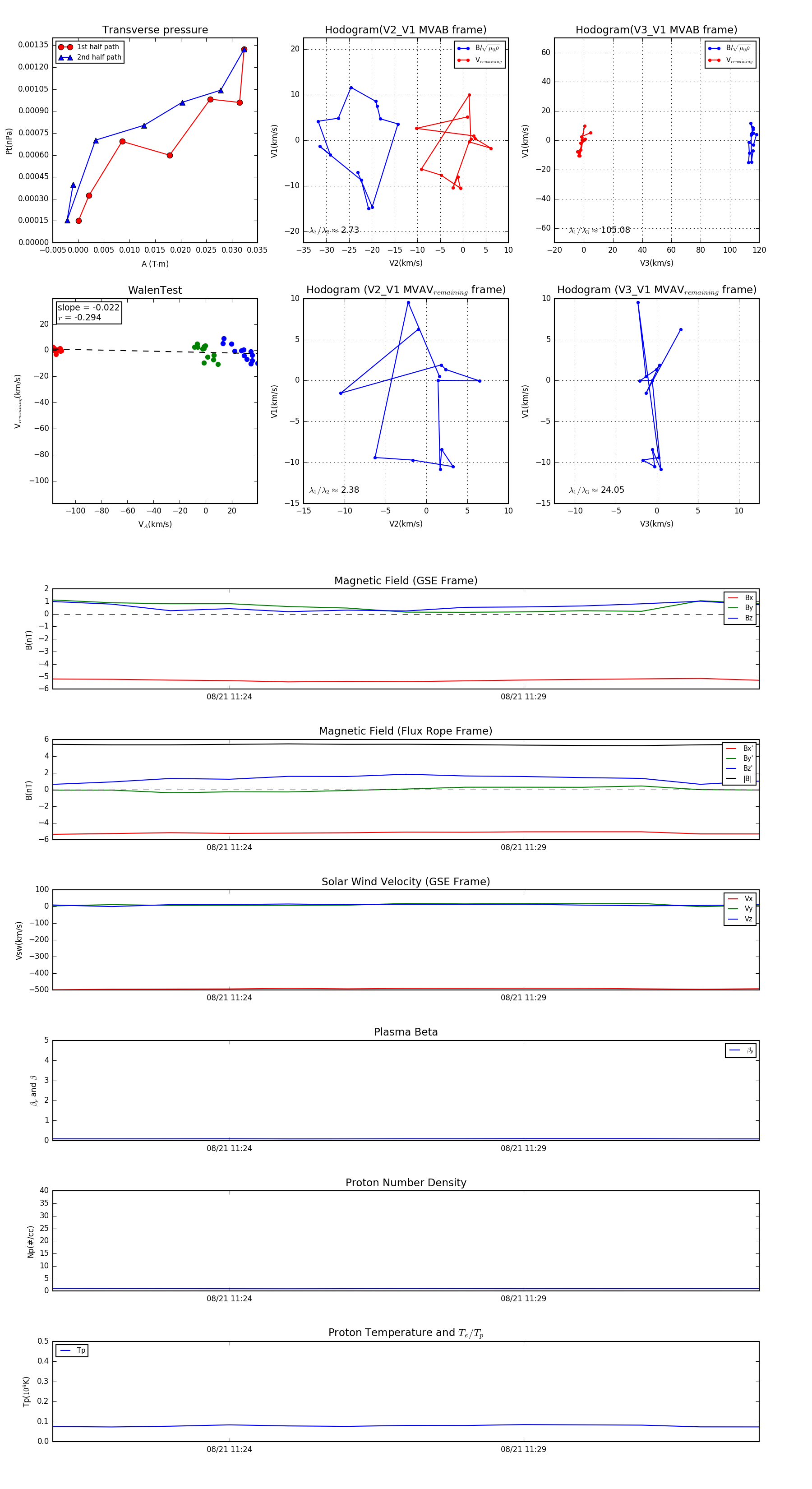The width and height of the screenshot is (812, 1489).
Task: Select the "Vx" legend entry in solar wind panel
Action: [740, 899]
